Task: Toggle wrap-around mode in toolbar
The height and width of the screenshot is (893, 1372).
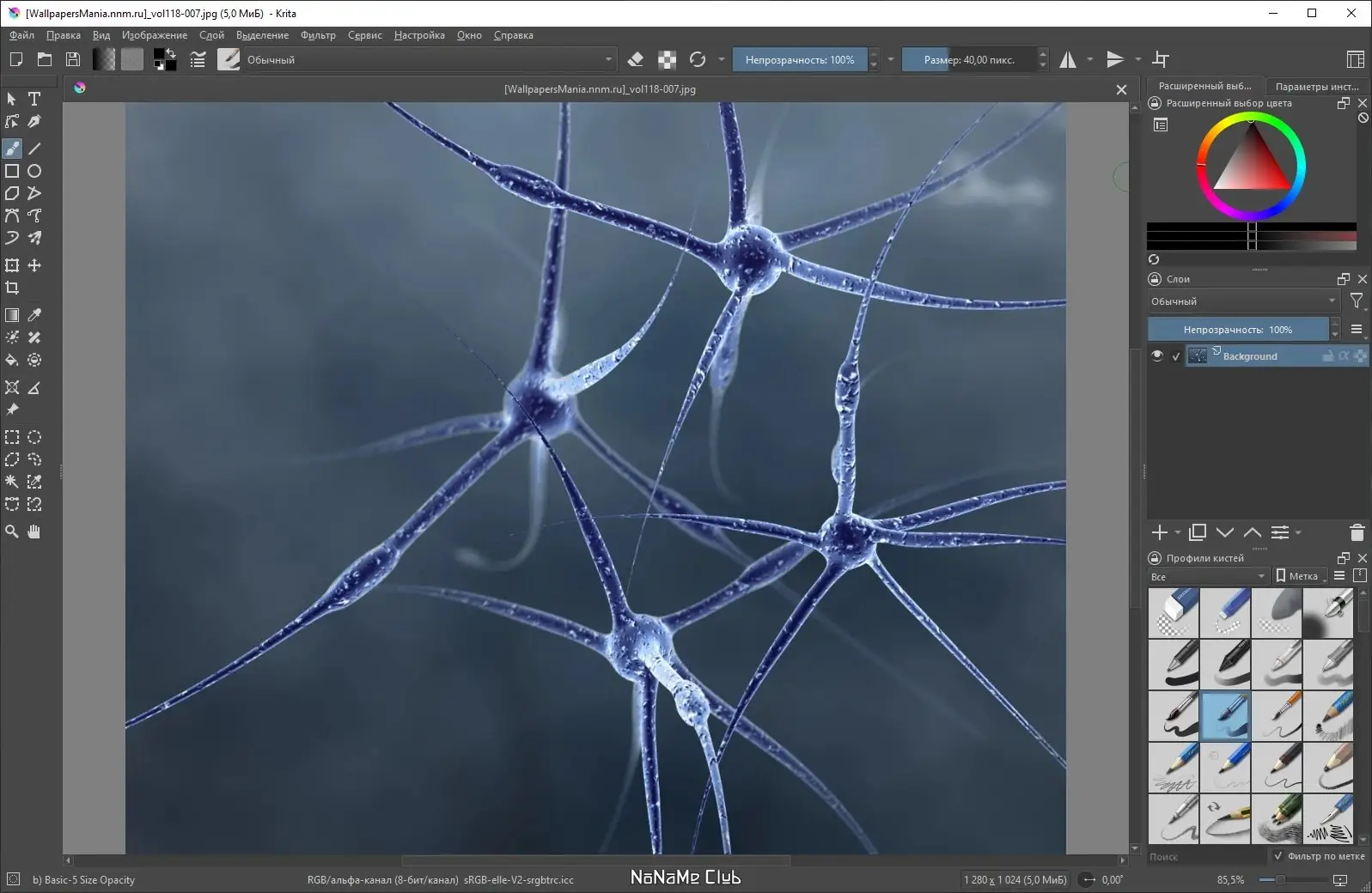Action: 1161,59
